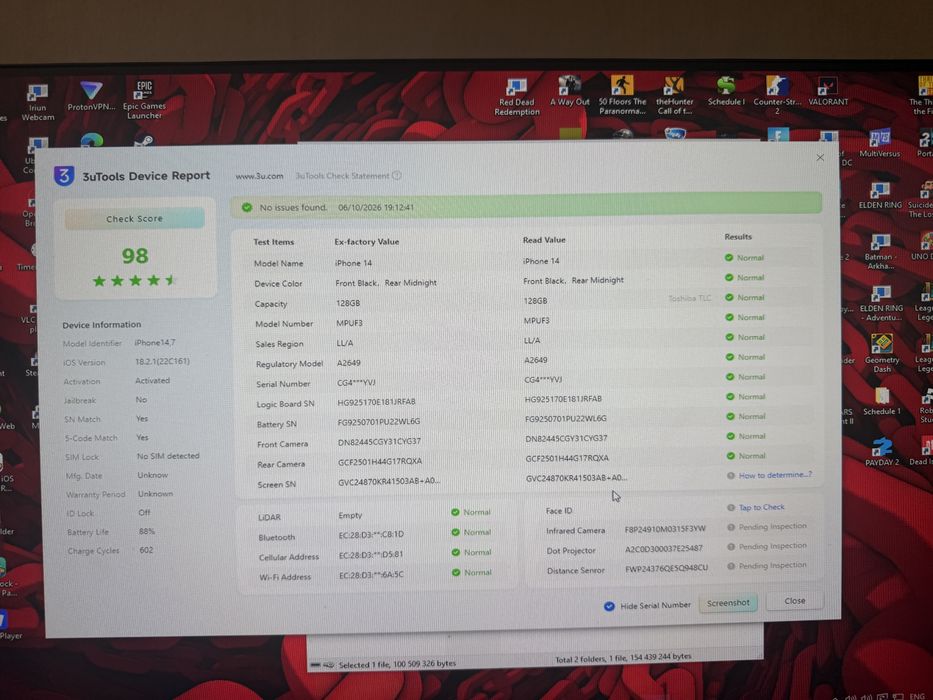Click the Screenshot button
The image size is (933, 700).
coord(728,603)
